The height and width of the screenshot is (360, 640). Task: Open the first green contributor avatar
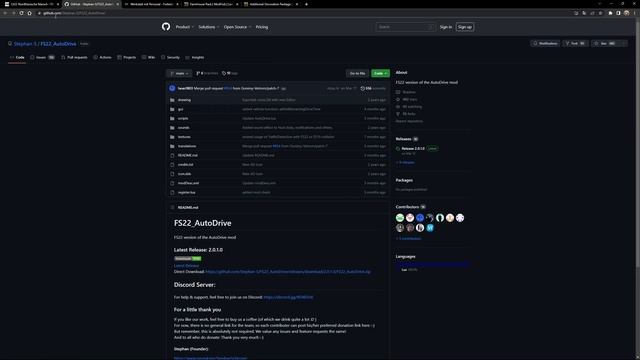point(400,218)
